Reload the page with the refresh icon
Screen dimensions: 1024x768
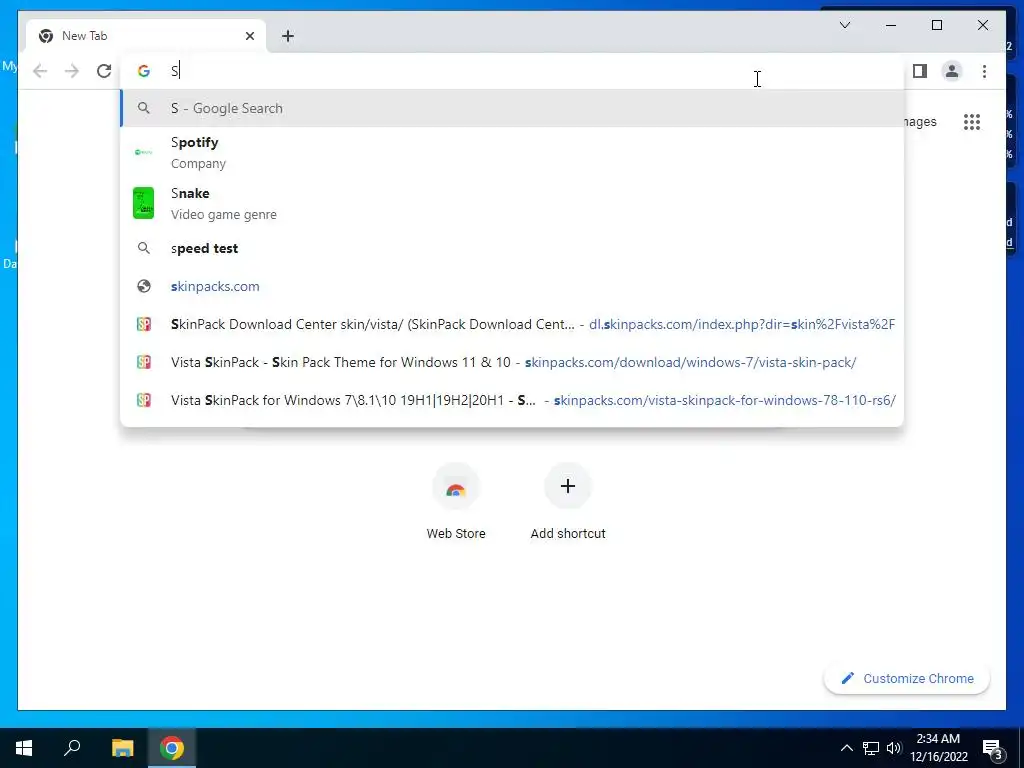tap(104, 71)
